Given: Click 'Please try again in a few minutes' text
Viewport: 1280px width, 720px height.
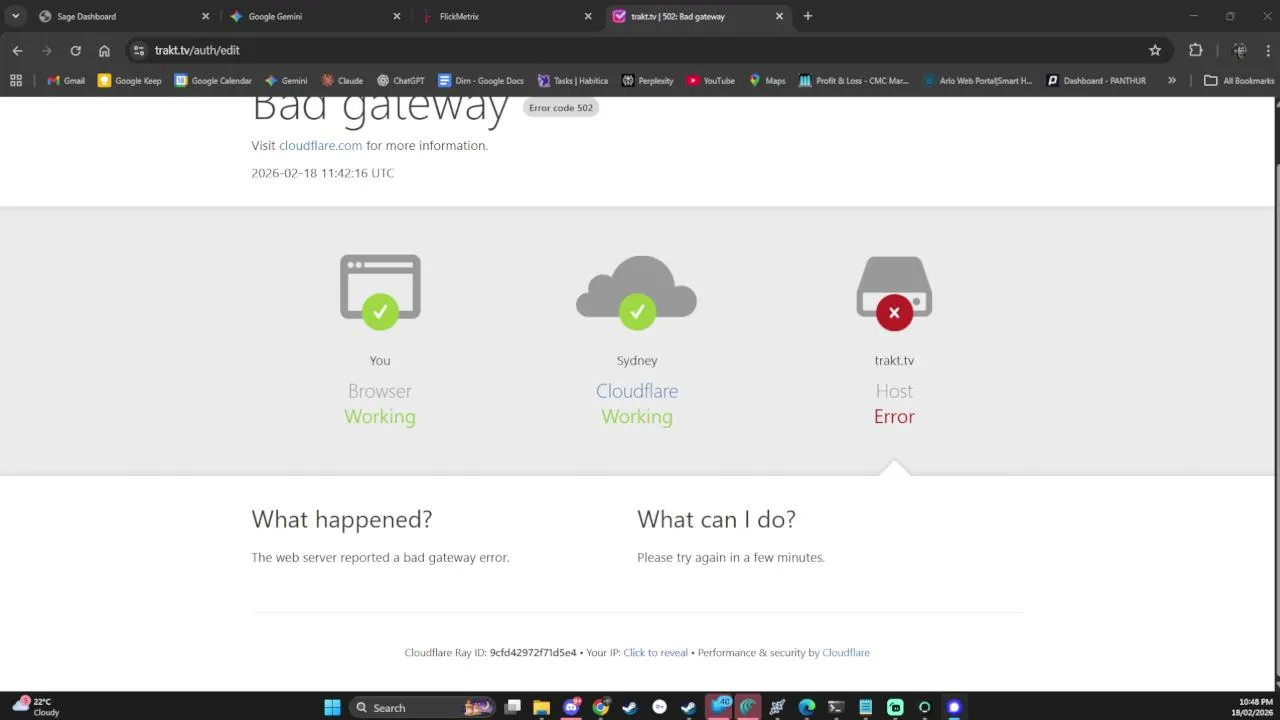Looking at the screenshot, I should tap(731, 558).
